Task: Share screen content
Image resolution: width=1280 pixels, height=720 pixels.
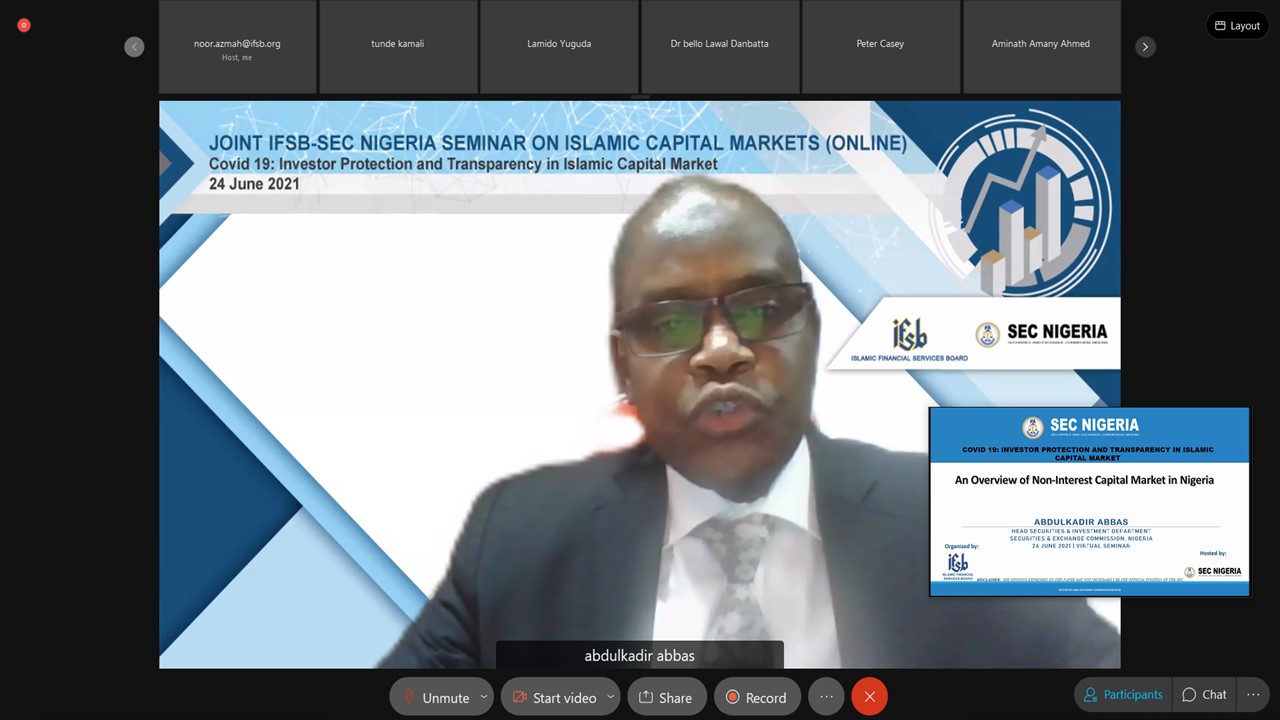Action: click(666, 697)
